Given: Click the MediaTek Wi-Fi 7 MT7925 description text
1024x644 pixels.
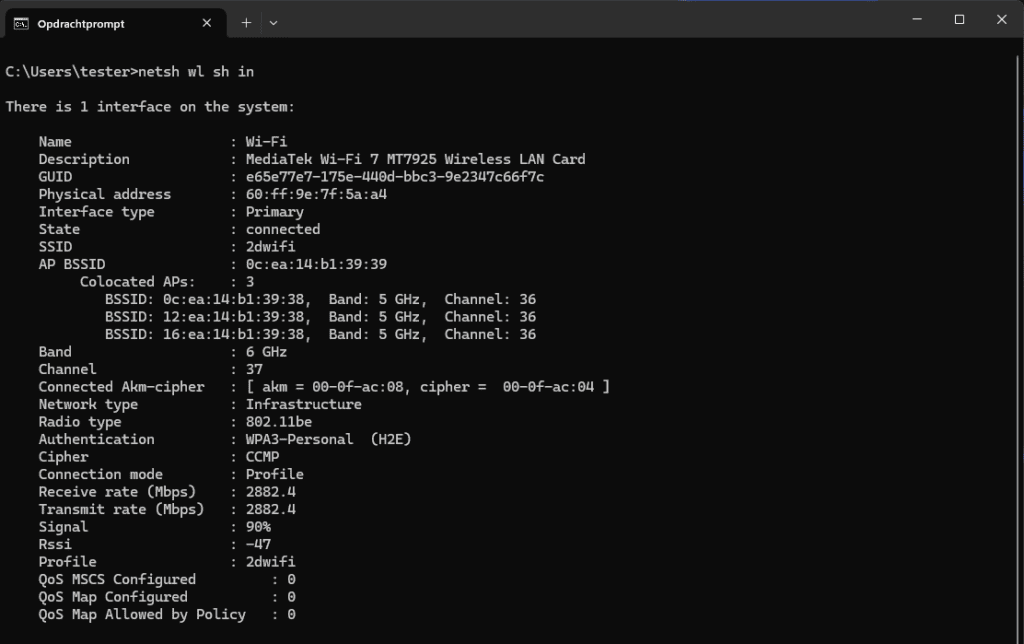Looking at the screenshot, I should coord(415,159).
